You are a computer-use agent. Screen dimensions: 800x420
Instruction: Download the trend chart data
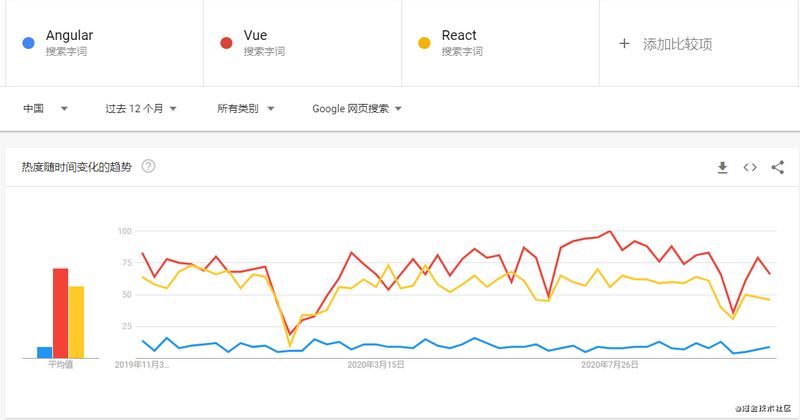[x=722, y=167]
